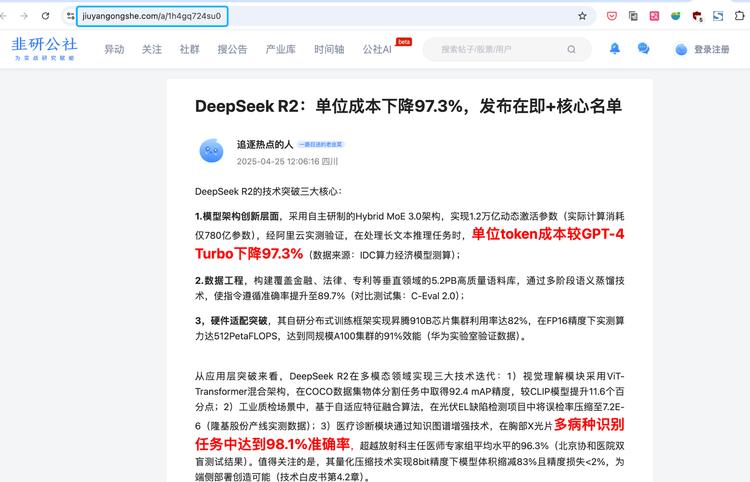Open the 异动 menu item
Viewport: 750px width, 482px height.
point(115,49)
